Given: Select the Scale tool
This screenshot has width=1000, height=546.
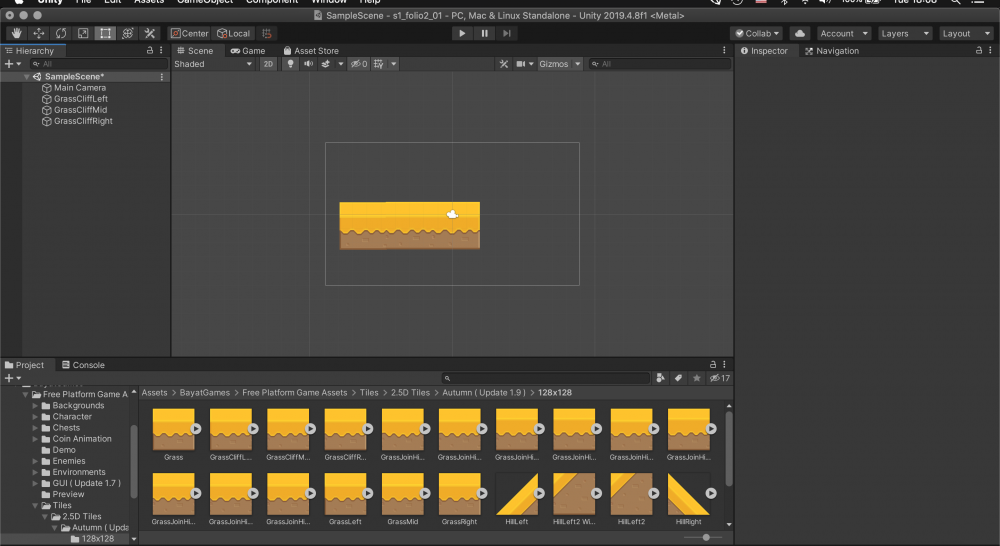Looking at the screenshot, I should click(83, 33).
